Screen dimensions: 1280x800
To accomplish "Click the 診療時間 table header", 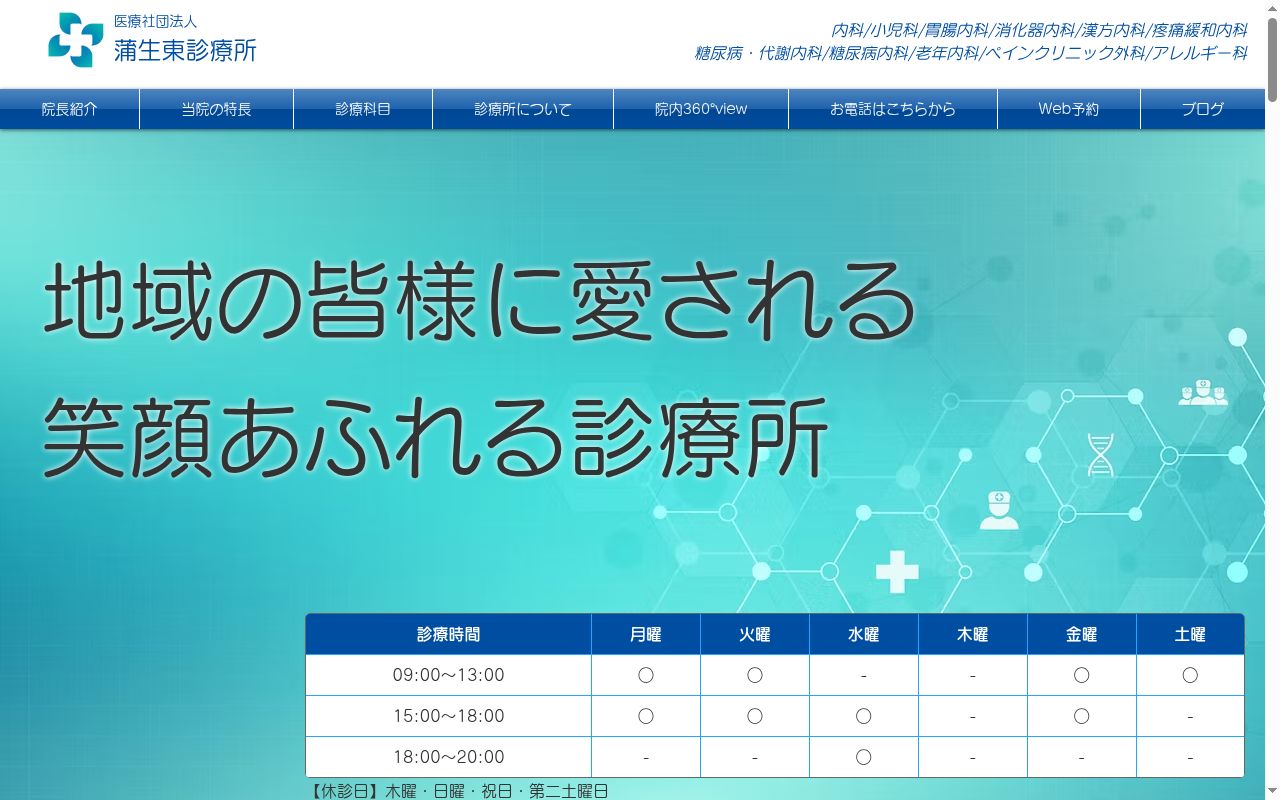I will [448, 634].
